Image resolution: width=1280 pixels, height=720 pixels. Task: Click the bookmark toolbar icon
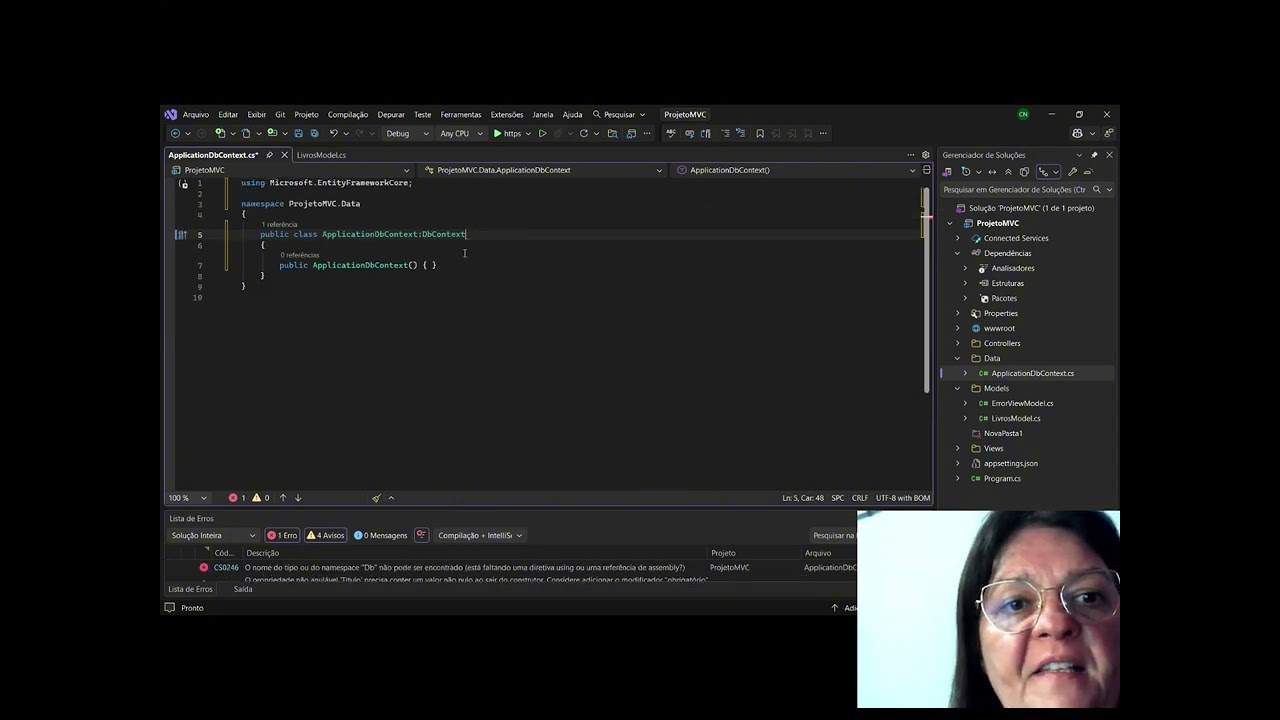click(x=759, y=133)
